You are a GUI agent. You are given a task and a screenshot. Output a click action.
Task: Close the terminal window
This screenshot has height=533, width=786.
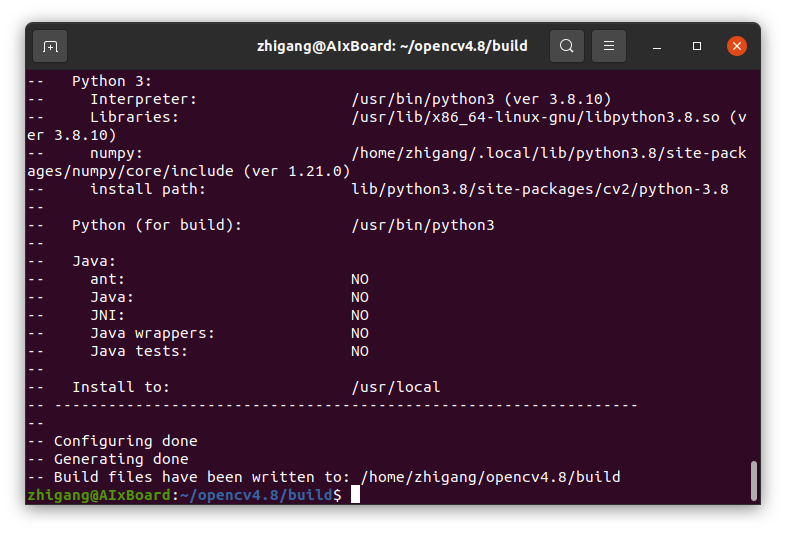(x=737, y=46)
